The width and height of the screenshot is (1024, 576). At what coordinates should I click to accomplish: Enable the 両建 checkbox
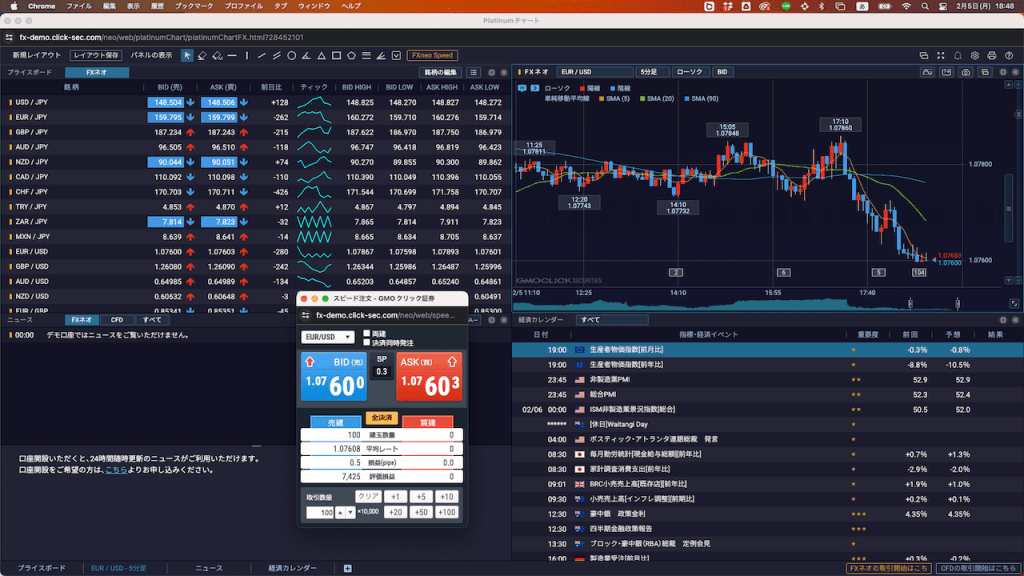point(366,334)
